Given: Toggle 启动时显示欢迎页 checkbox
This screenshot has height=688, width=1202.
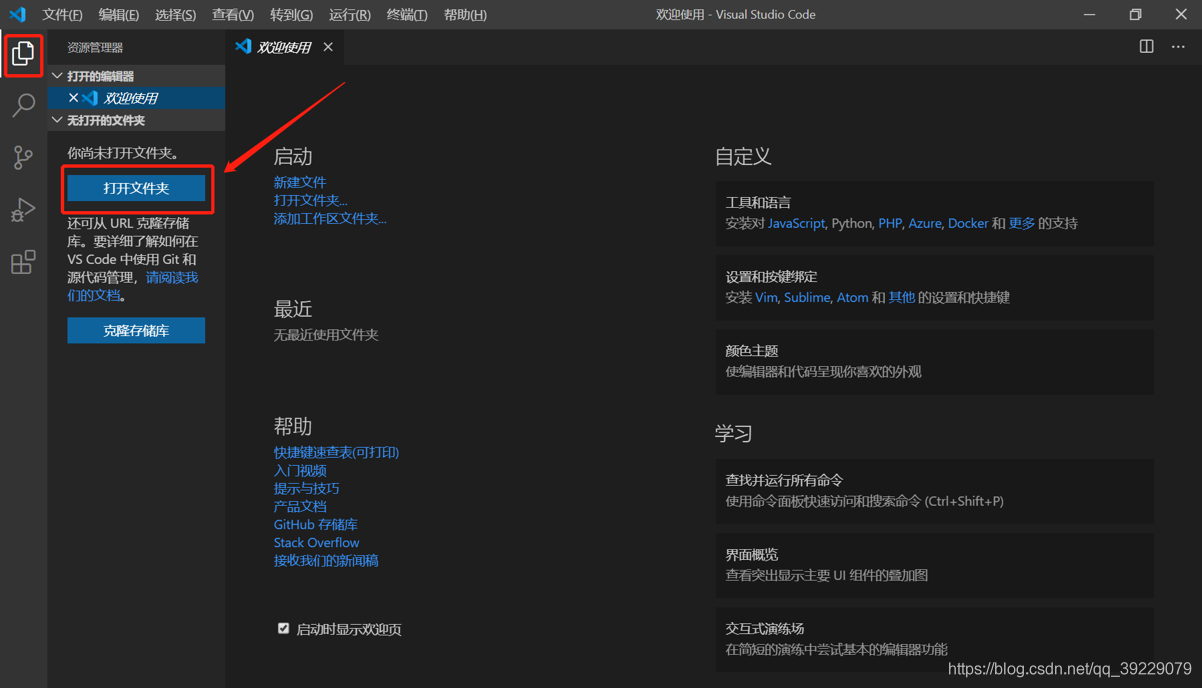Looking at the screenshot, I should pyautogui.click(x=283, y=628).
